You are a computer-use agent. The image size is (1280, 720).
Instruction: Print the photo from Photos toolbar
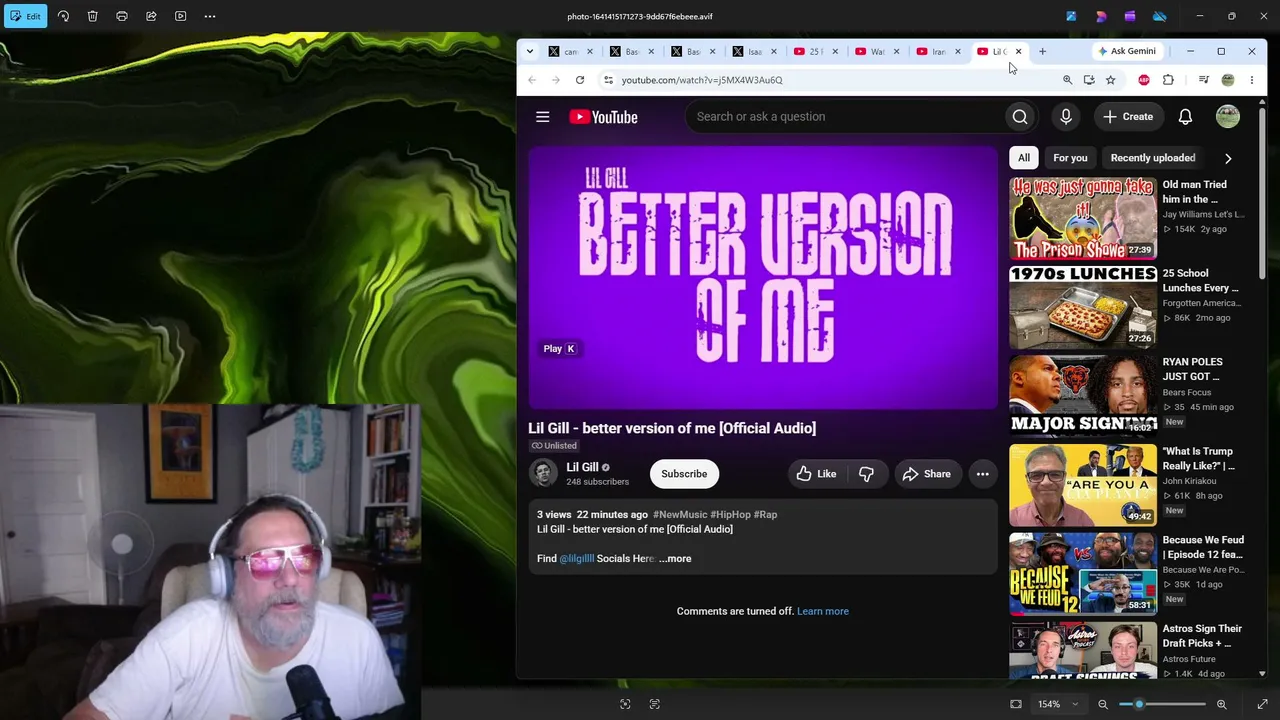coord(122,16)
